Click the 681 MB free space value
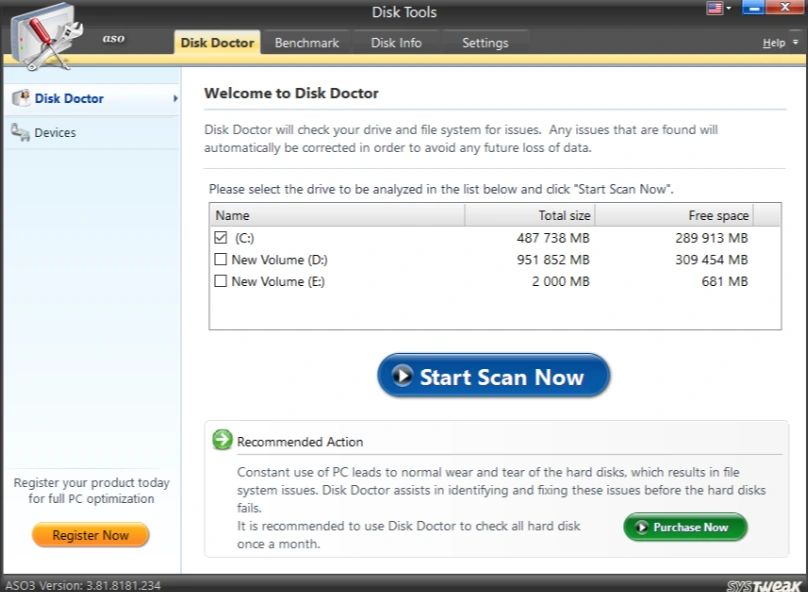 point(725,281)
